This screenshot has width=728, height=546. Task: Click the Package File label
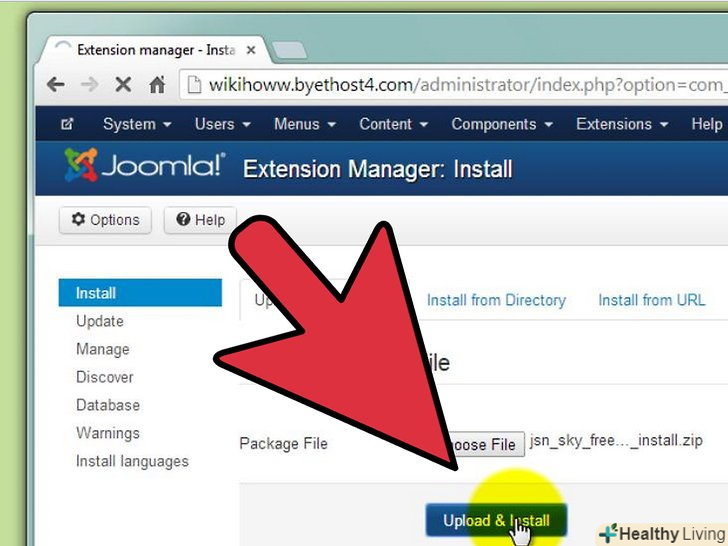284,443
